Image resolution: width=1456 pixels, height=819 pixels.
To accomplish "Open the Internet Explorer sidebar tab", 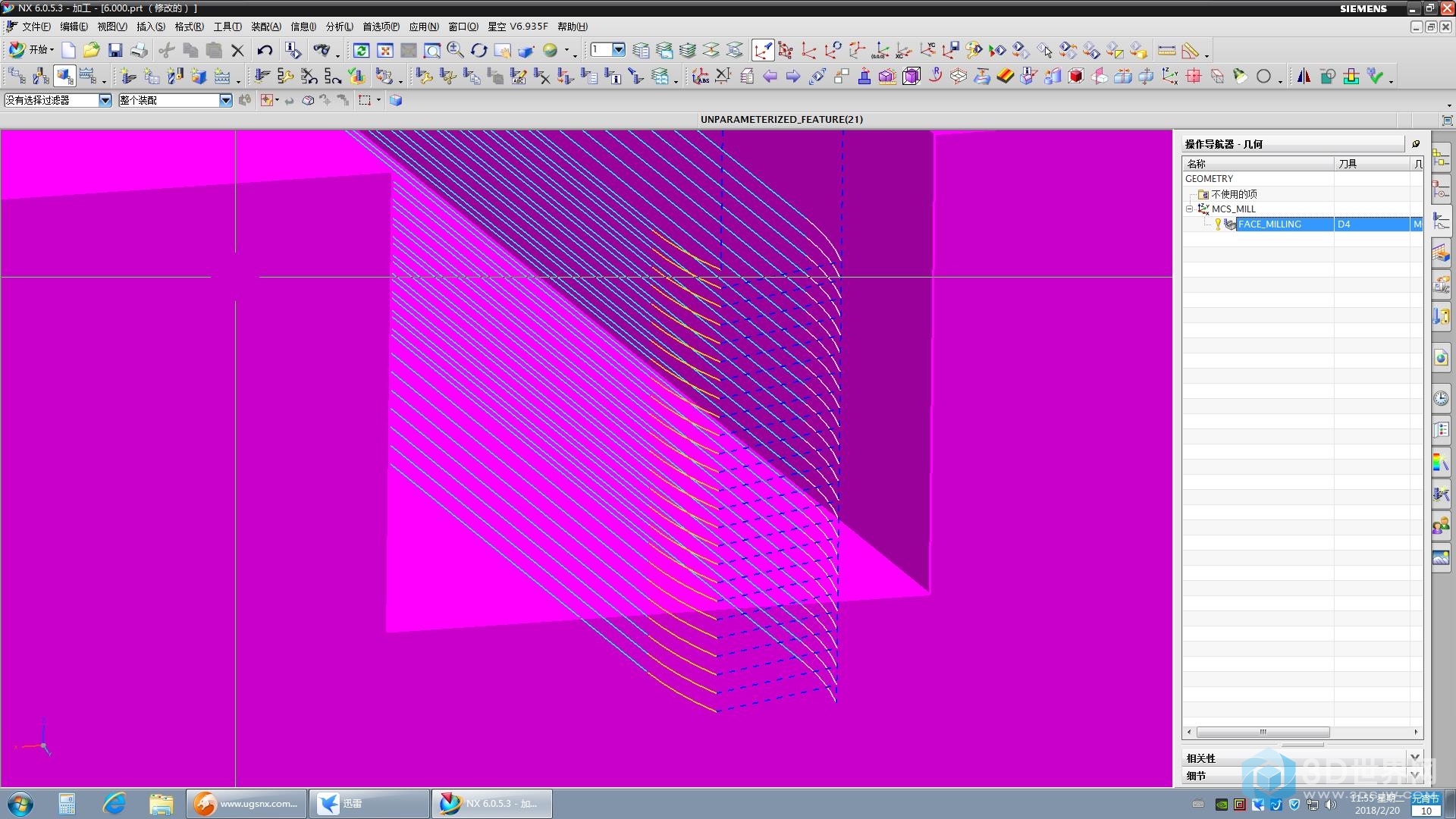I will (1441, 358).
